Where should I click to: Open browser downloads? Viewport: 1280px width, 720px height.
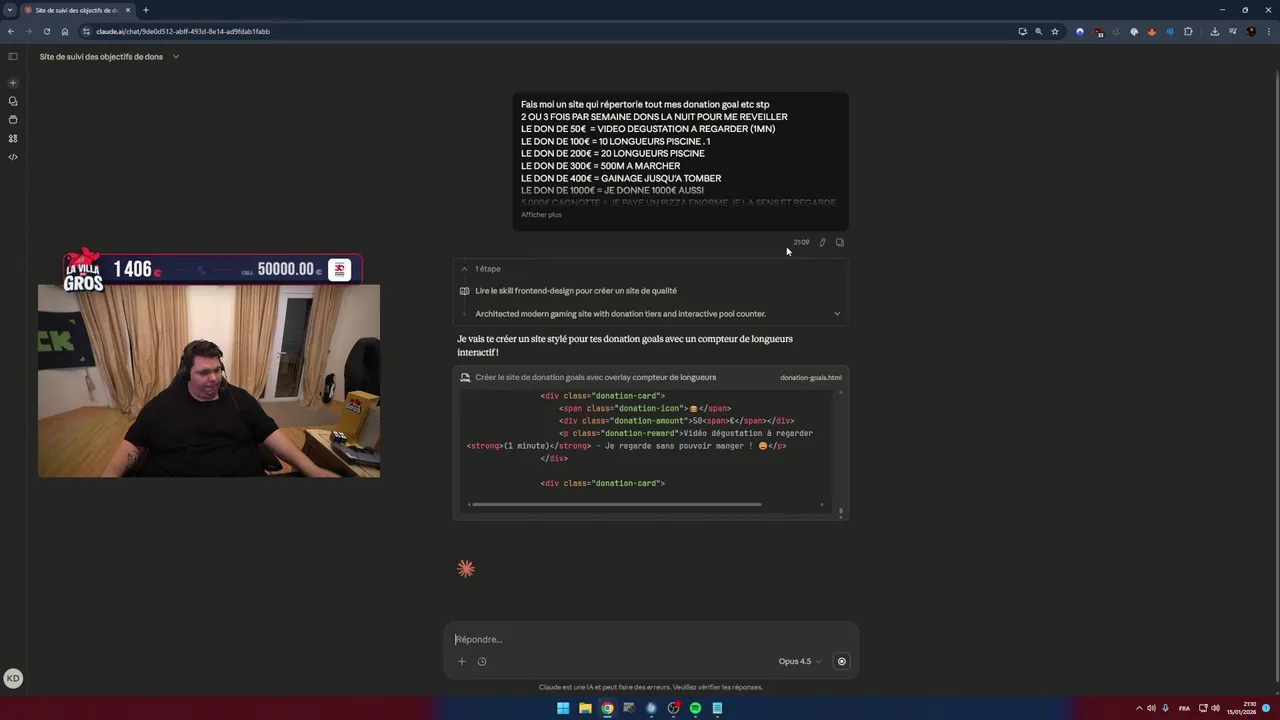click(x=1215, y=31)
